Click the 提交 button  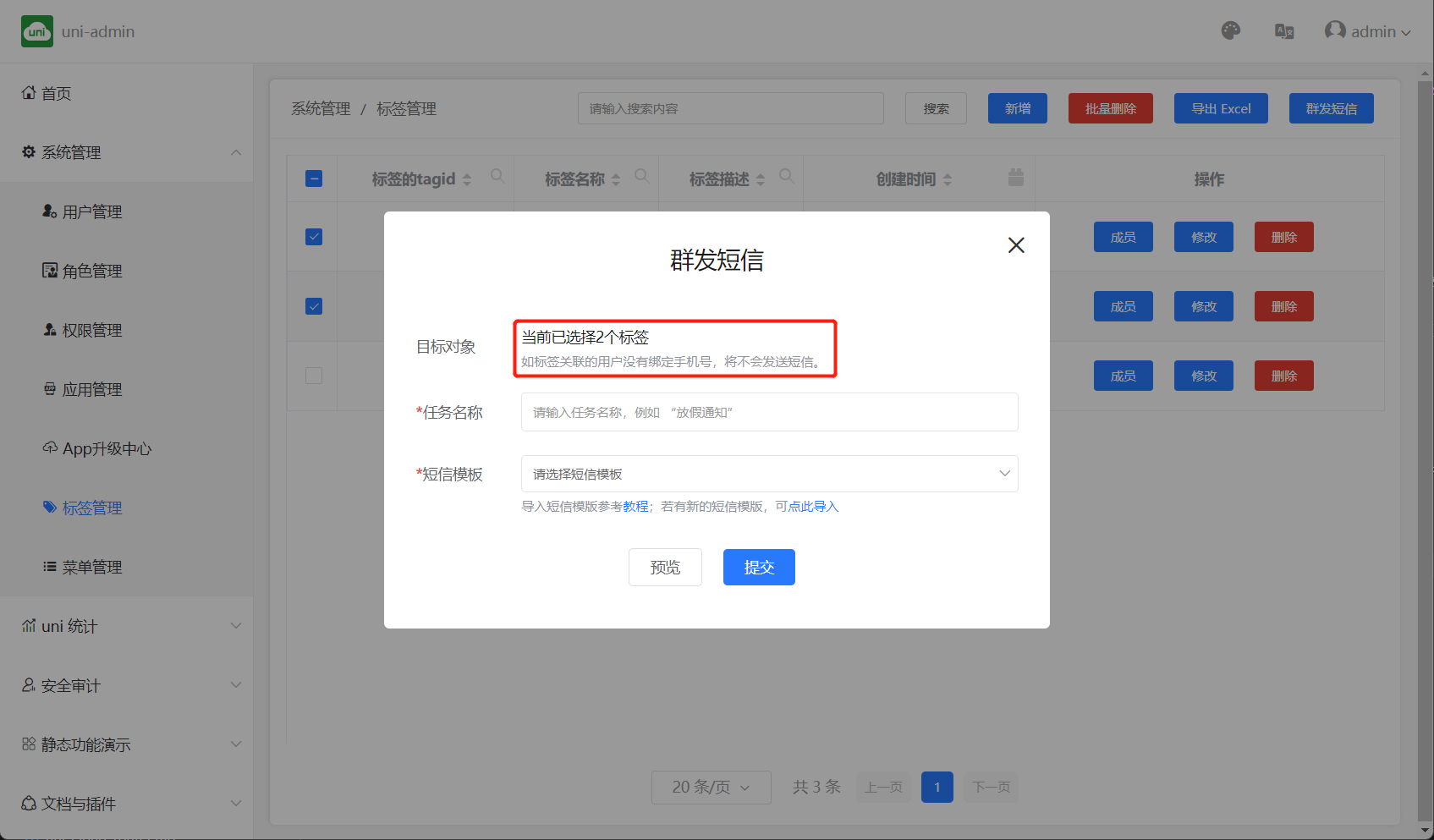pyautogui.click(x=759, y=568)
